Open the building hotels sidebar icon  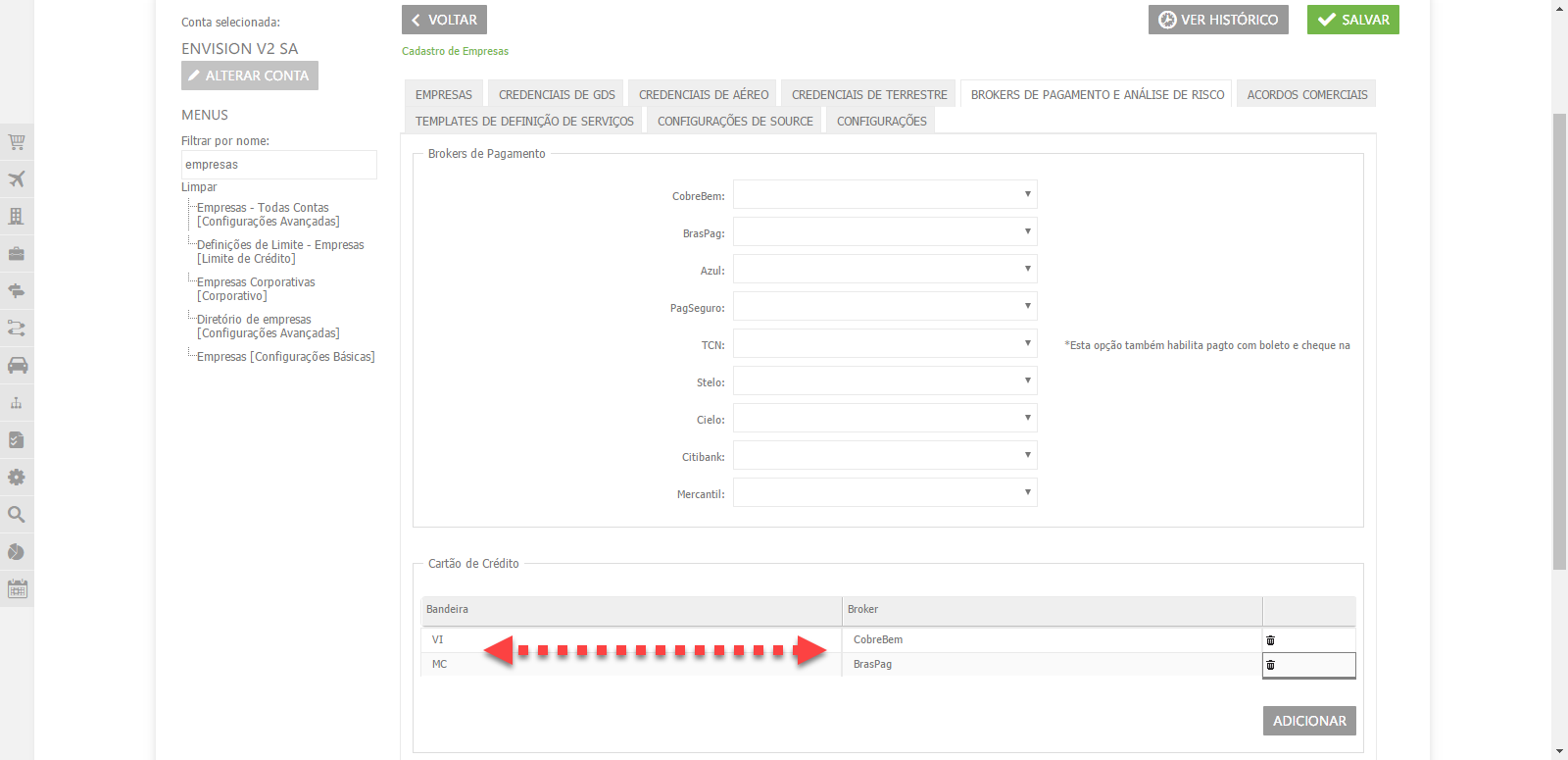[17, 217]
